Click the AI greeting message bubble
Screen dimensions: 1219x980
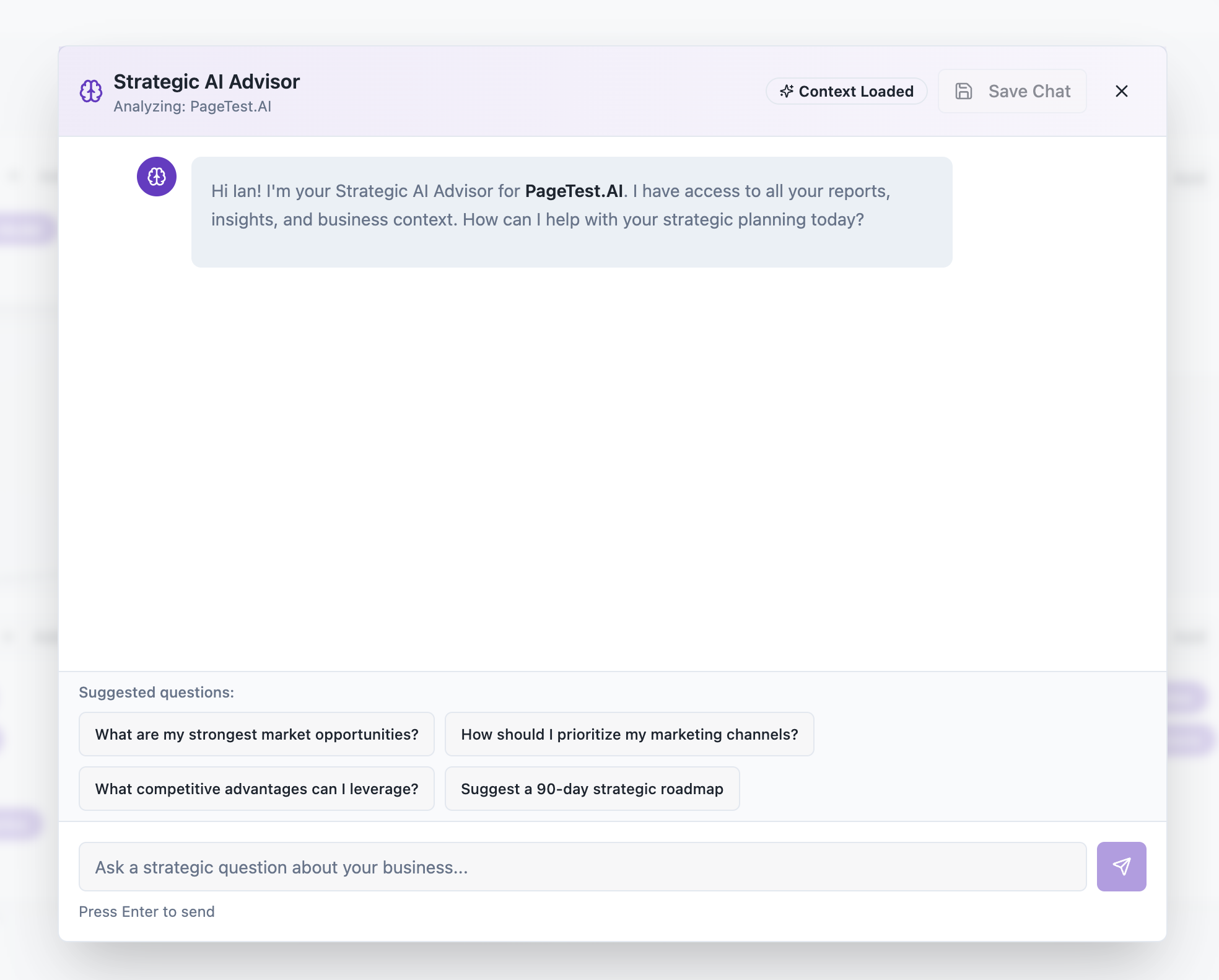(x=571, y=211)
